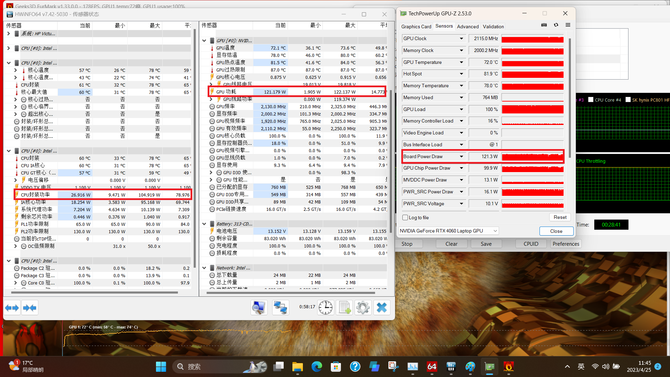
Task: Open the GPU Load sensor dropdown
Action: coord(461,109)
